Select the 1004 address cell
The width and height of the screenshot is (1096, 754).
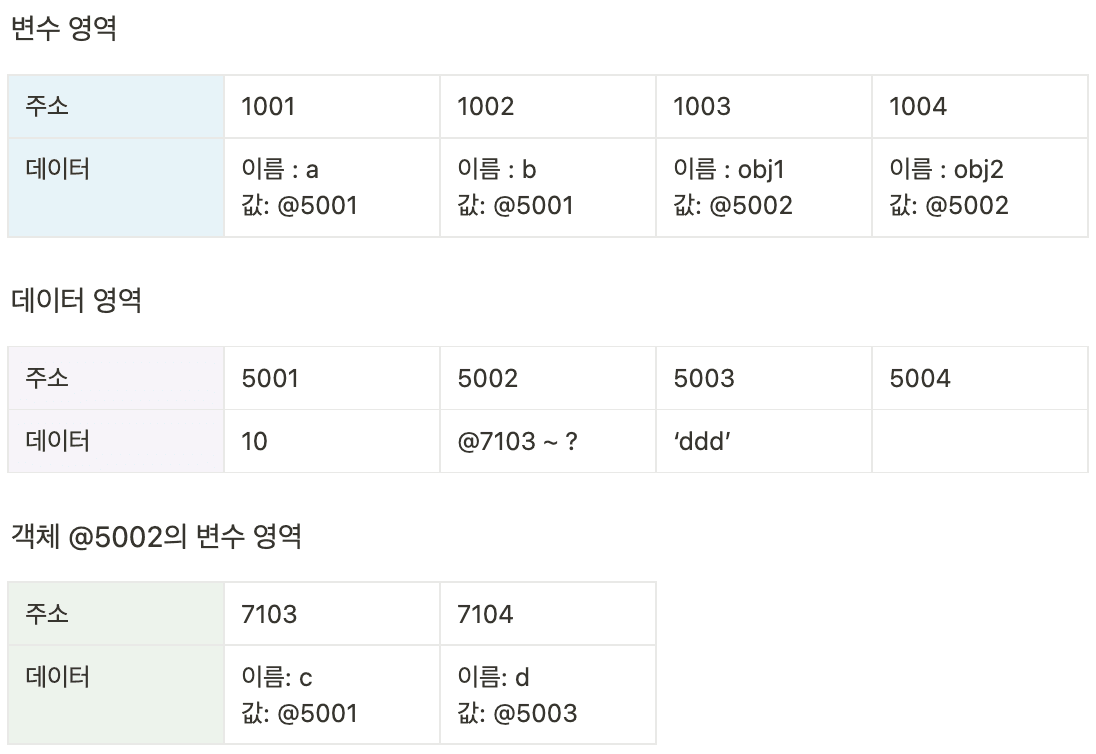pyautogui.click(x=980, y=107)
